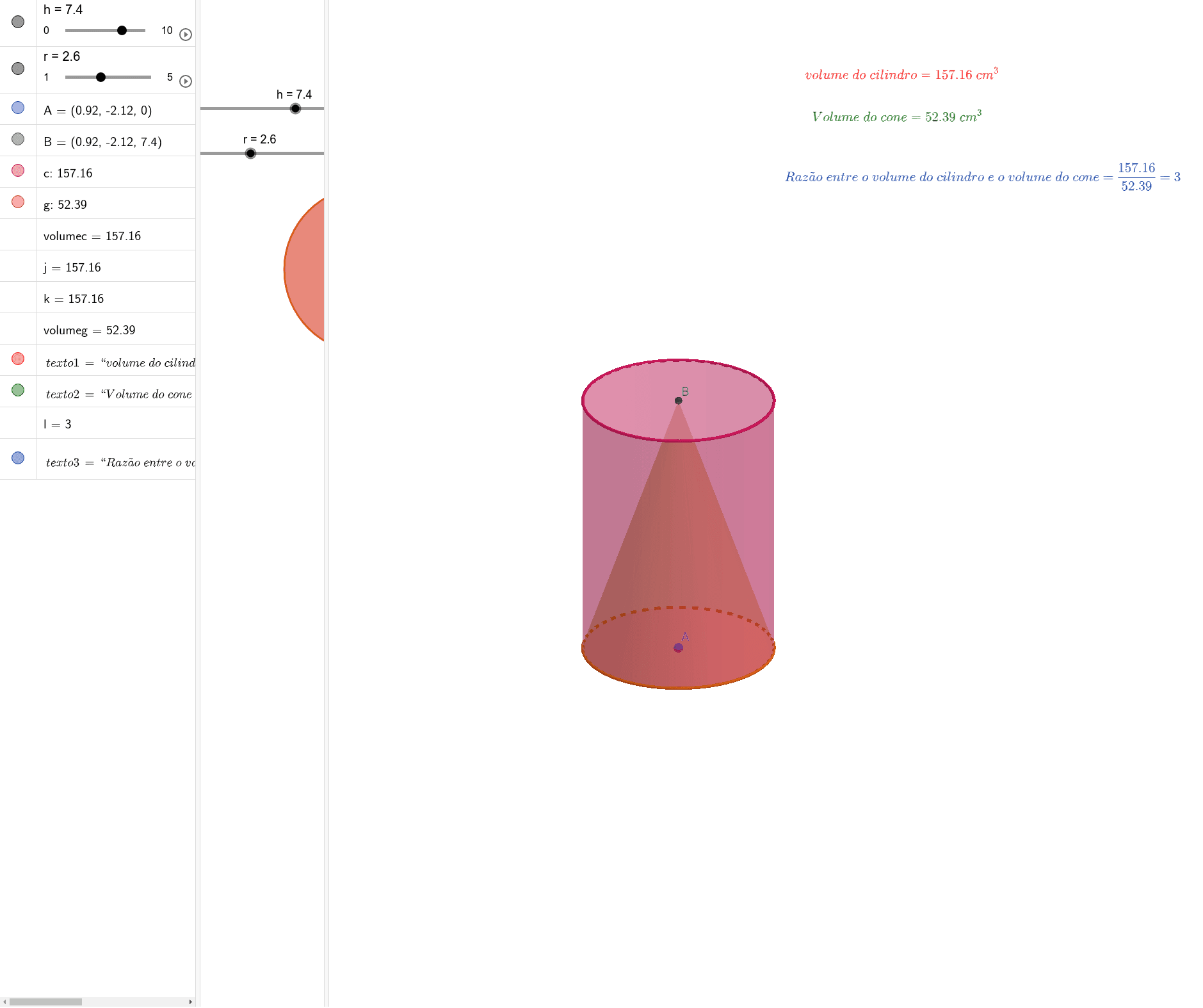
Task: Play animation for slider h
Action: pyautogui.click(x=186, y=35)
